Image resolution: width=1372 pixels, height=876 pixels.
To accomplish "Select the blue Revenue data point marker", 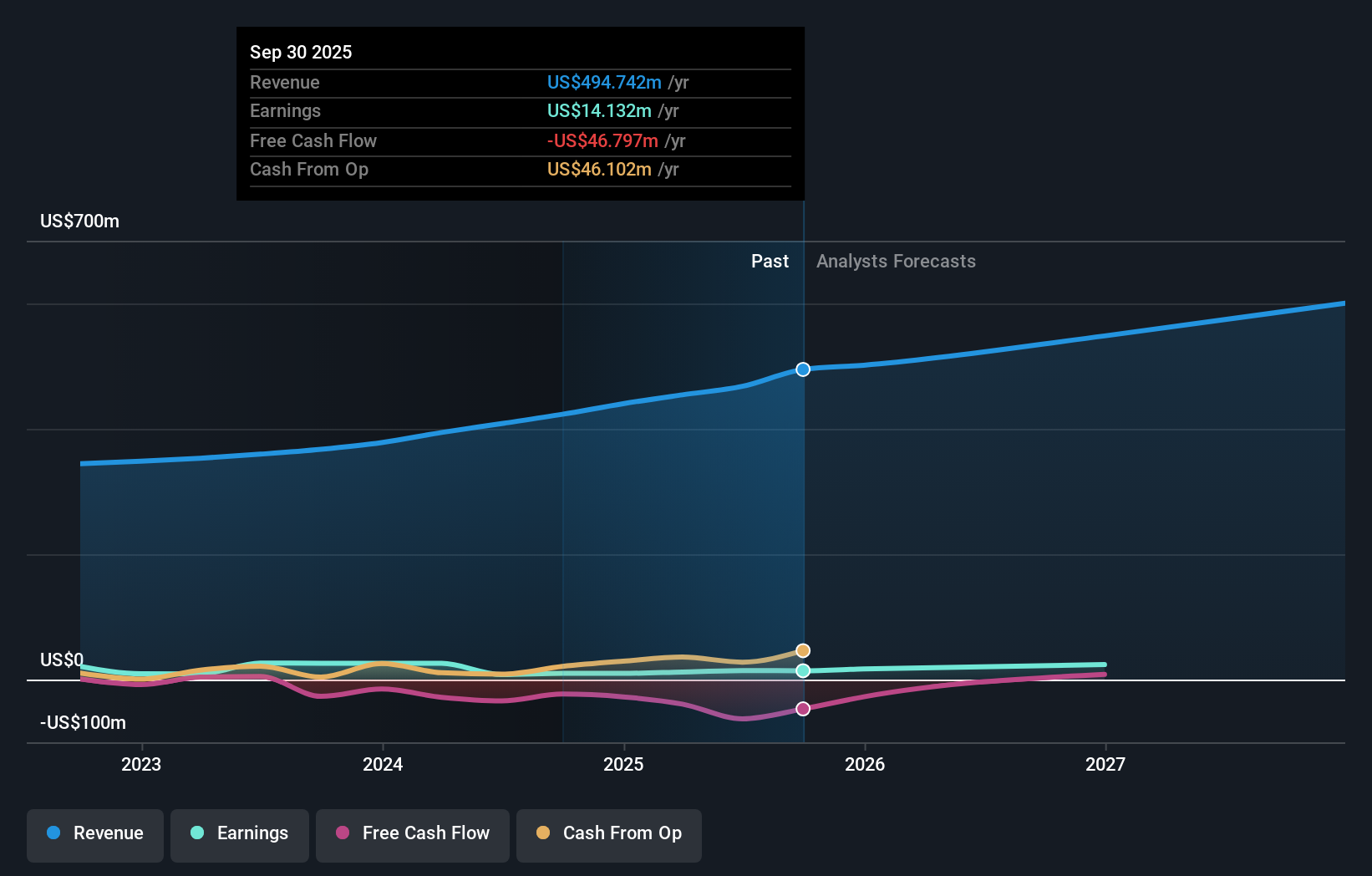I will point(802,369).
